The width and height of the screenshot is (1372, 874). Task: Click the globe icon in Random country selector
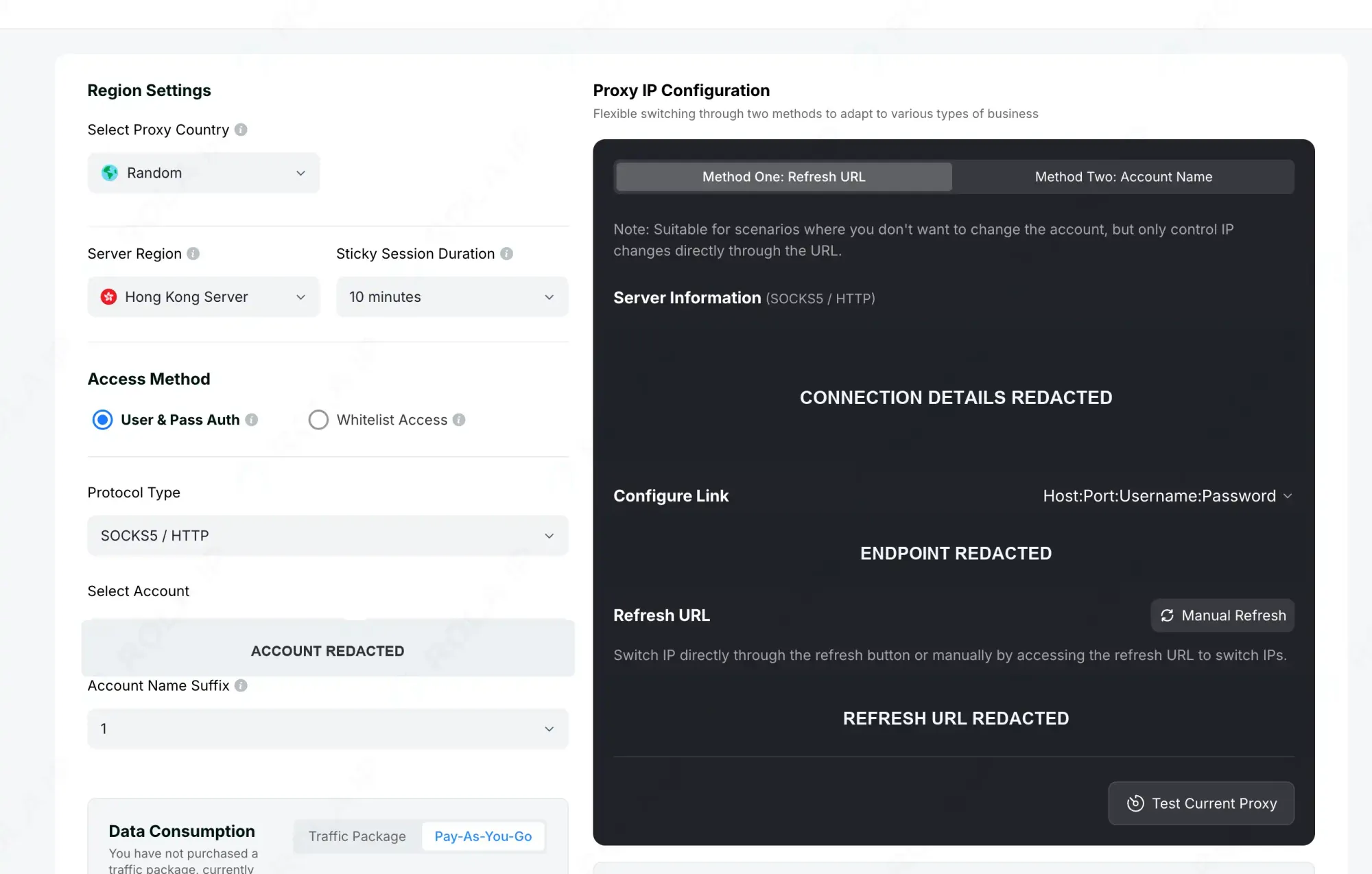(110, 173)
